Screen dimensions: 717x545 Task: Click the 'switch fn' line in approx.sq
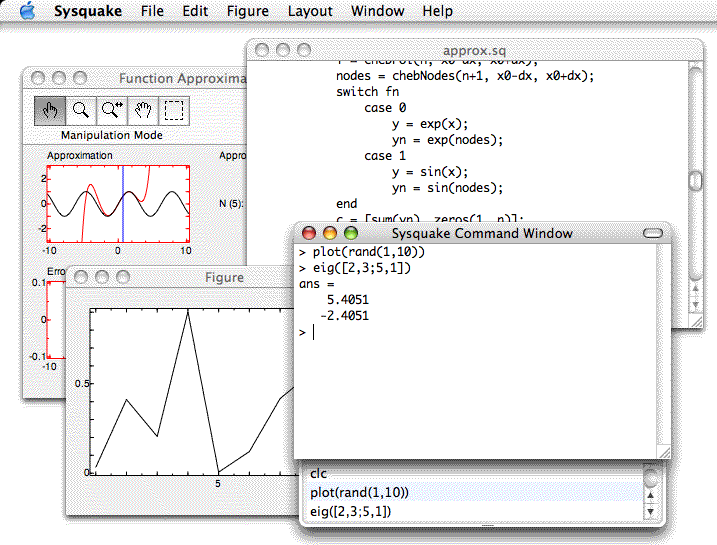[368, 91]
